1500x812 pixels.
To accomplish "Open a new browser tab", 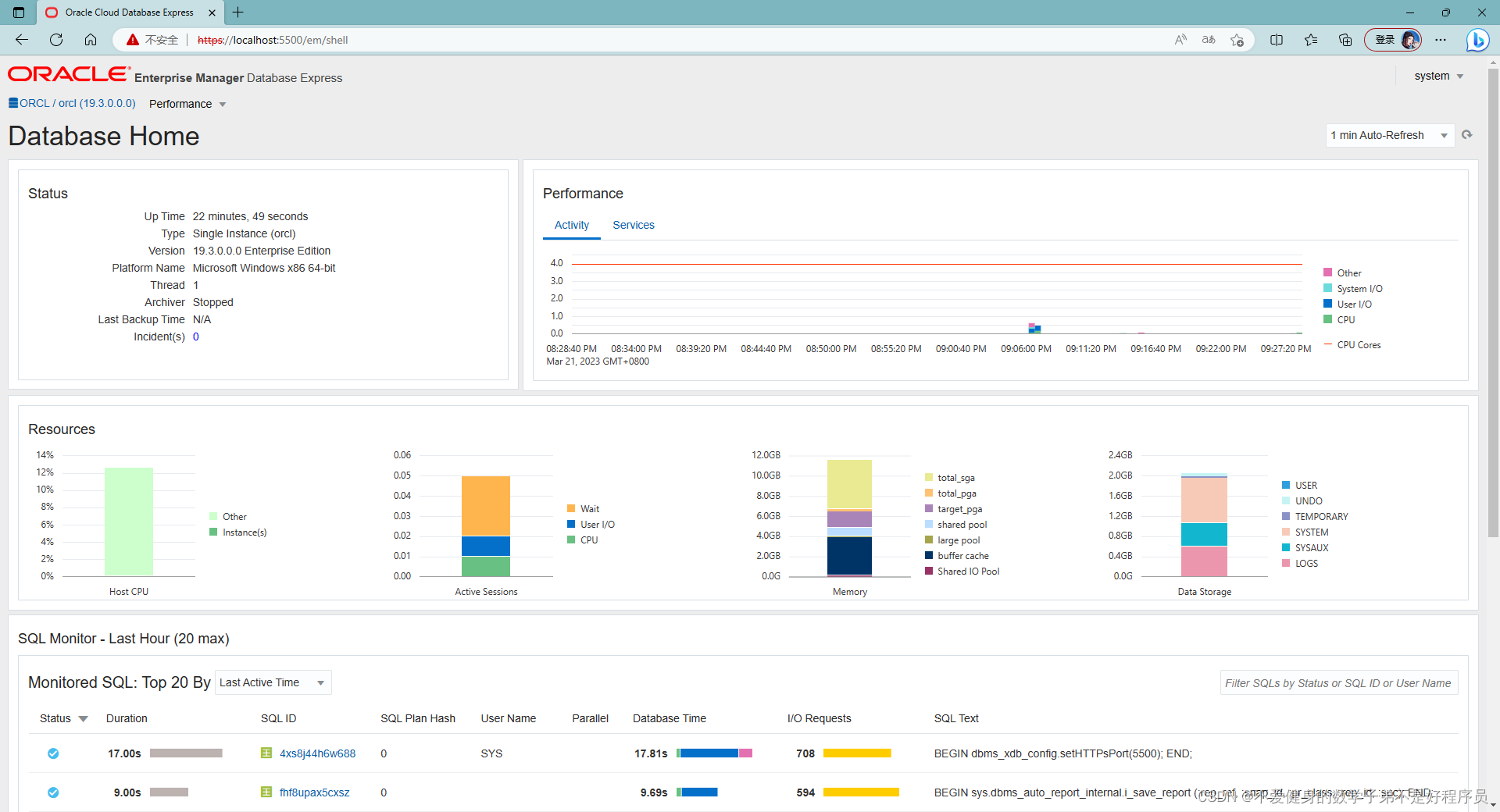I will 238,12.
